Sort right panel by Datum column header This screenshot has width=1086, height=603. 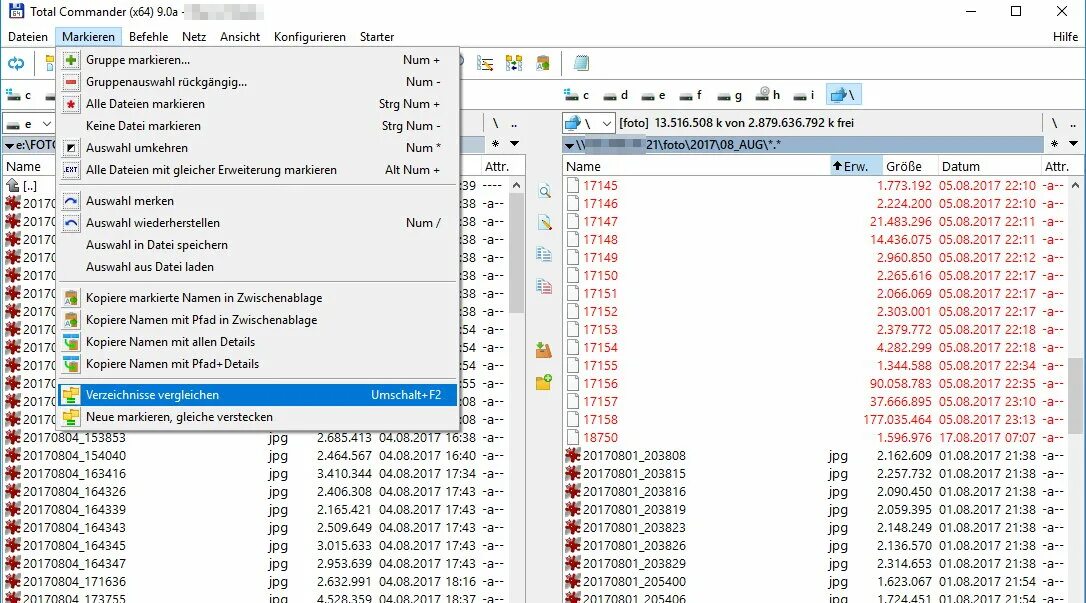click(x=988, y=166)
